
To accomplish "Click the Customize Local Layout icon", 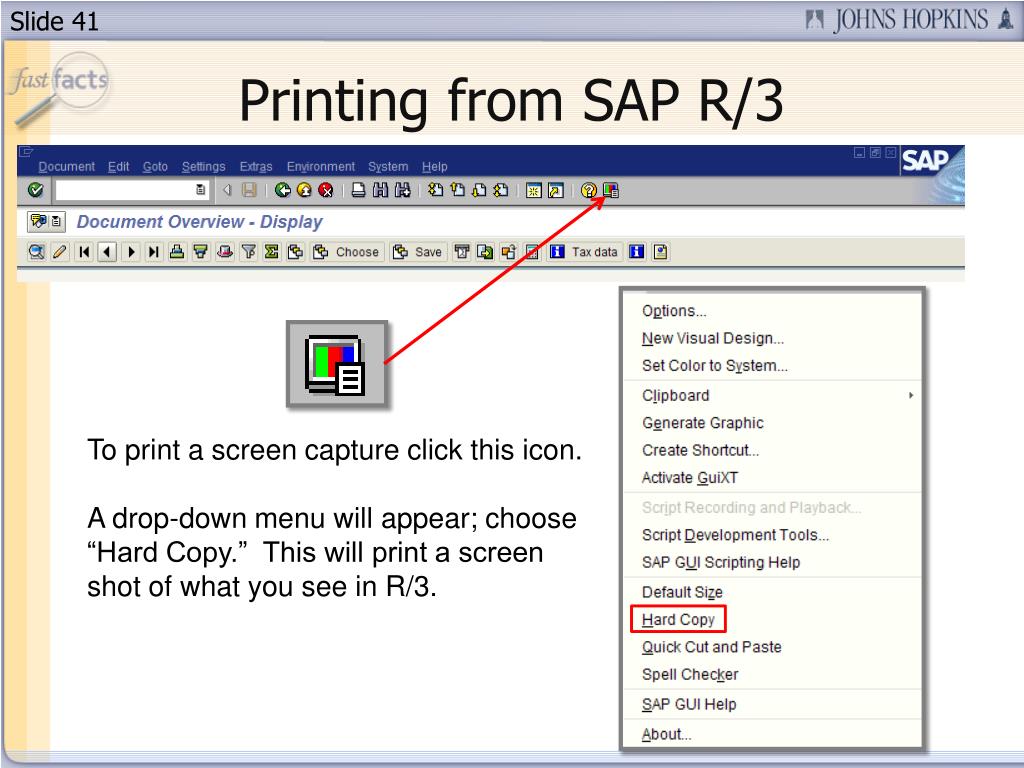I will pyautogui.click(x=611, y=190).
